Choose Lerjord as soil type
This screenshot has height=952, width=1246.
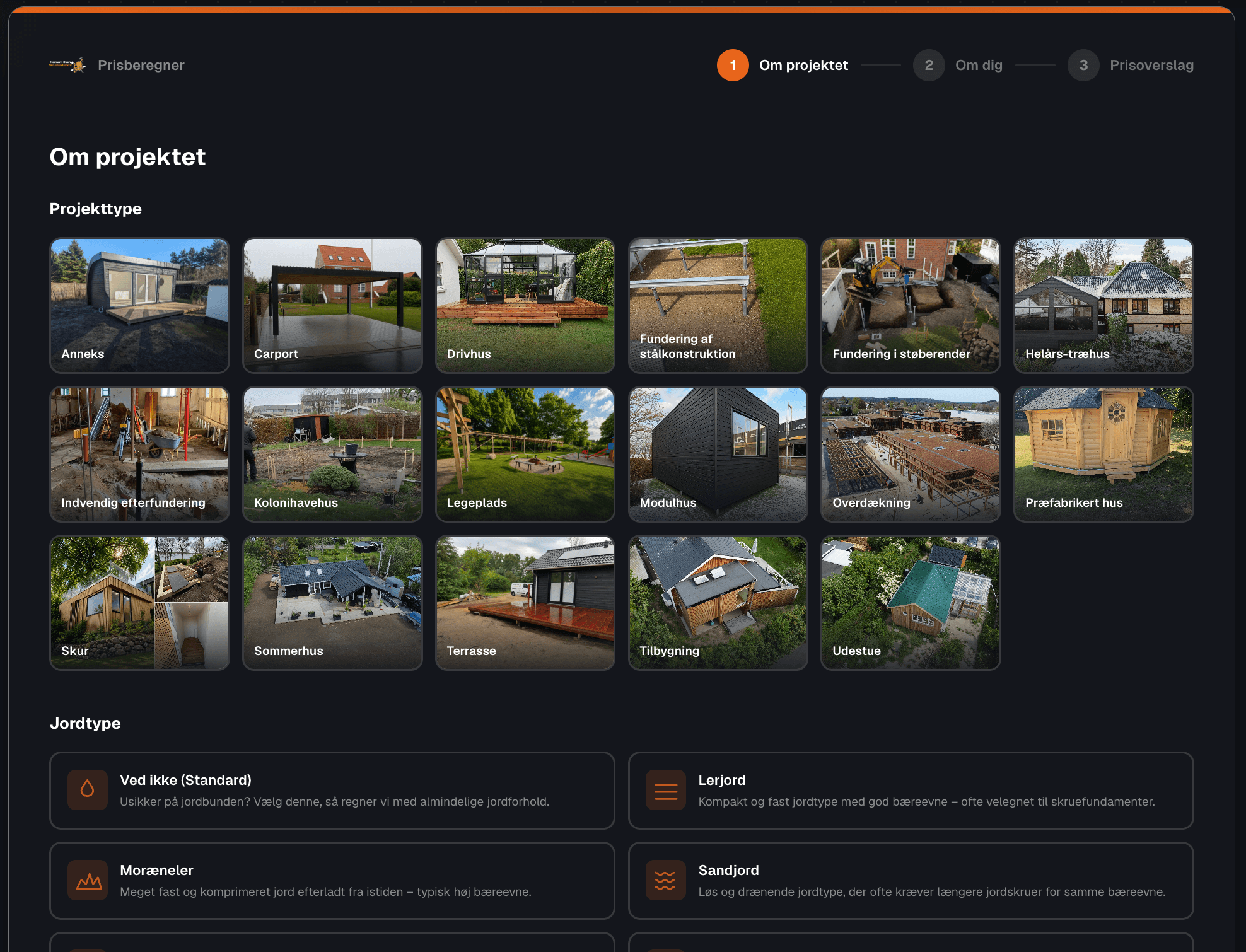pyautogui.click(x=911, y=790)
